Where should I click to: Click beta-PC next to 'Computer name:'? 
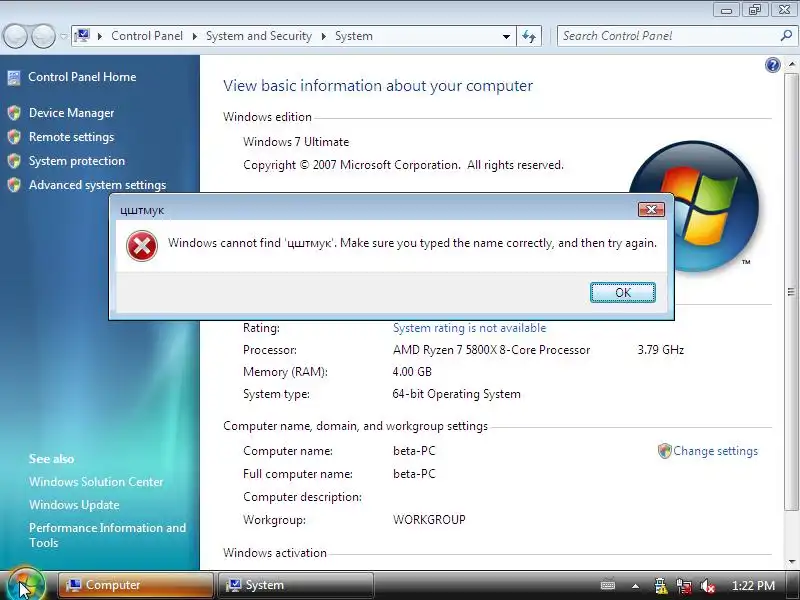click(x=414, y=451)
